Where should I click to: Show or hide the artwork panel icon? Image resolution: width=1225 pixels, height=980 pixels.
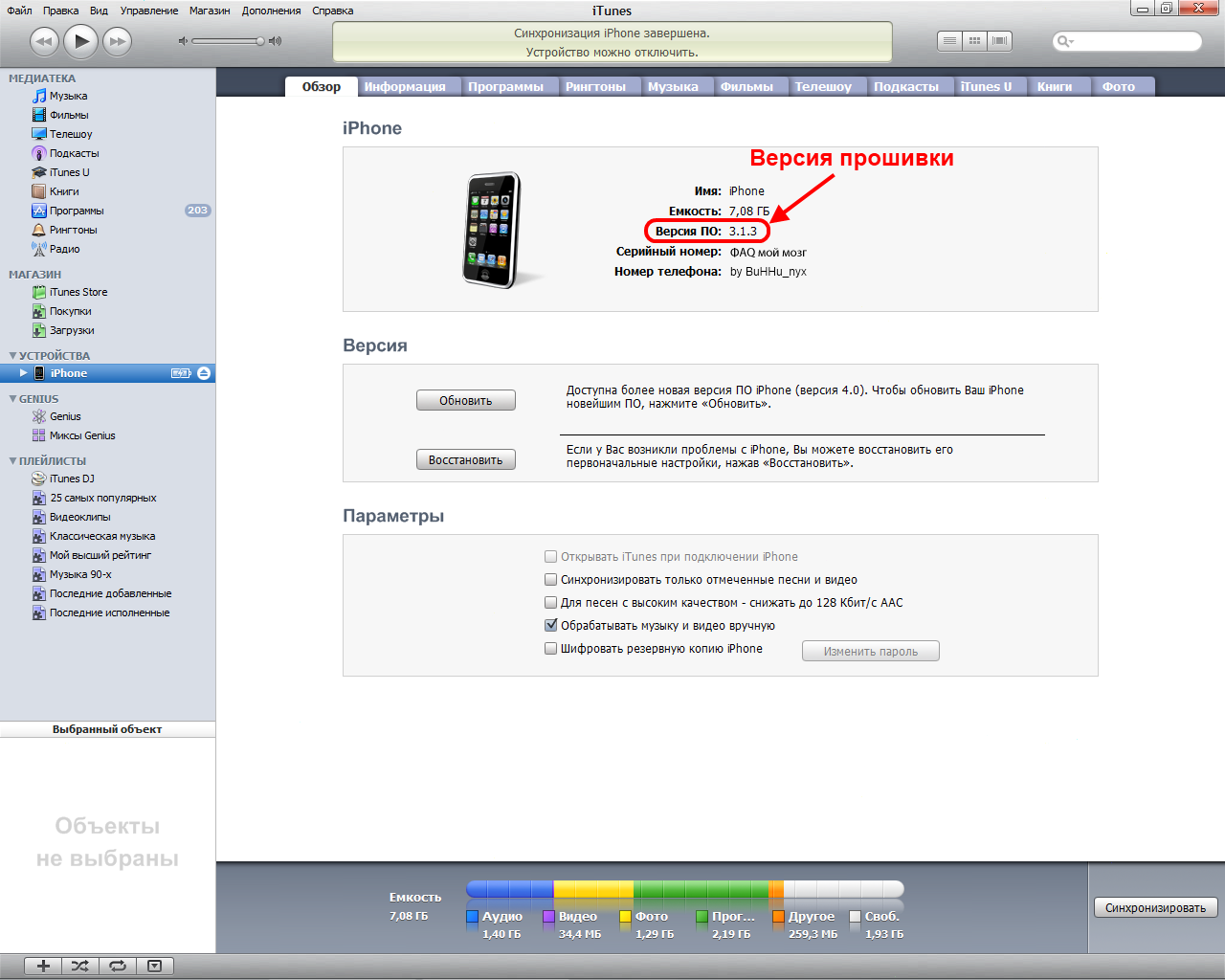[155, 966]
